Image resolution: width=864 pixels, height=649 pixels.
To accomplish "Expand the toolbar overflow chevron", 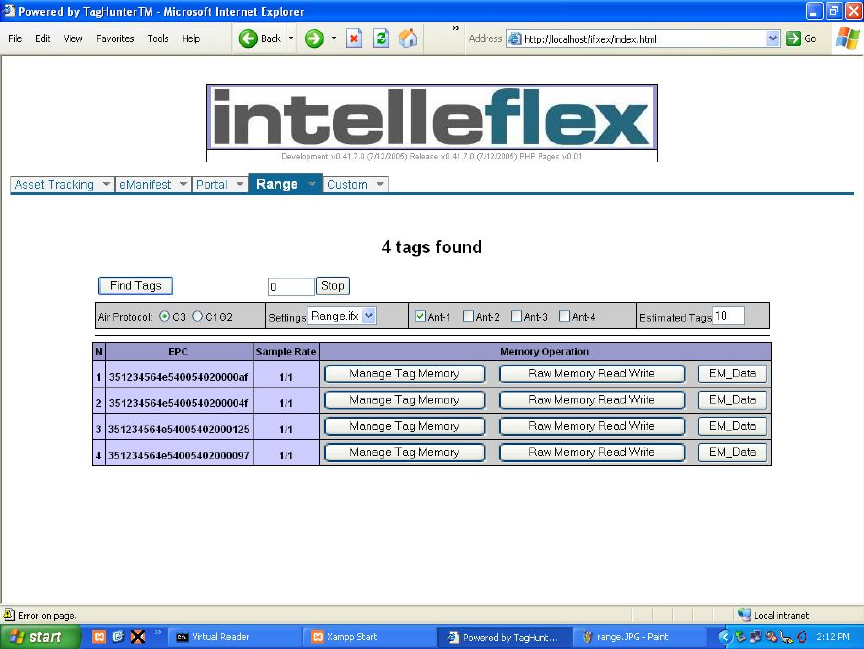I will 456,28.
